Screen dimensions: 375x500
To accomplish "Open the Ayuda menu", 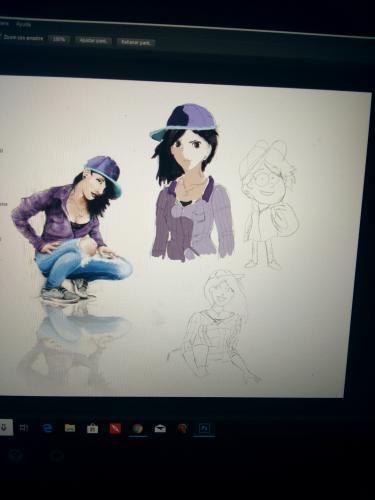I will click(23, 24).
